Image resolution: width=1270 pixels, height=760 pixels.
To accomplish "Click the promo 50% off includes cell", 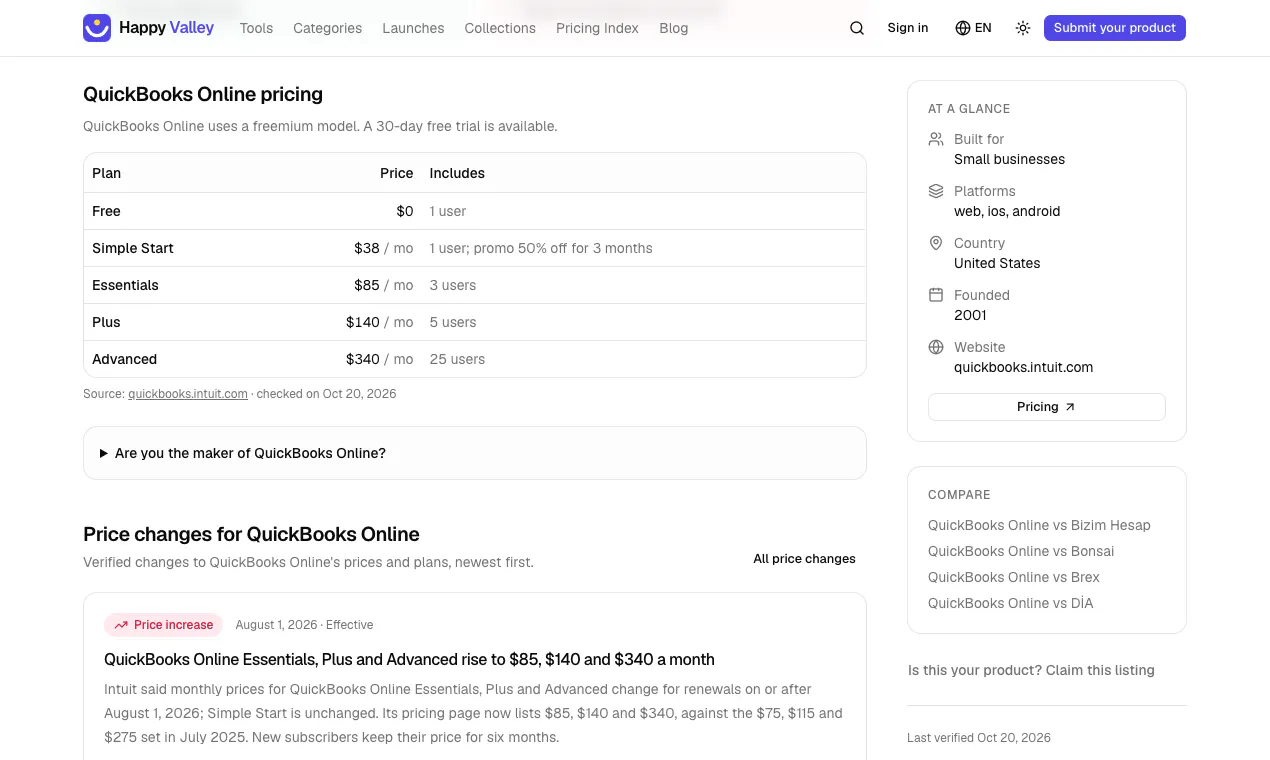I will pos(541,248).
